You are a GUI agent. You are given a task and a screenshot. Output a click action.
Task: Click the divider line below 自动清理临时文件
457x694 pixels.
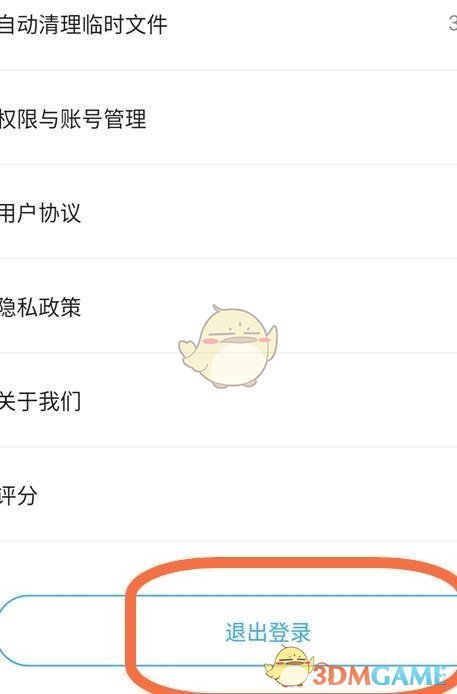[228, 70]
